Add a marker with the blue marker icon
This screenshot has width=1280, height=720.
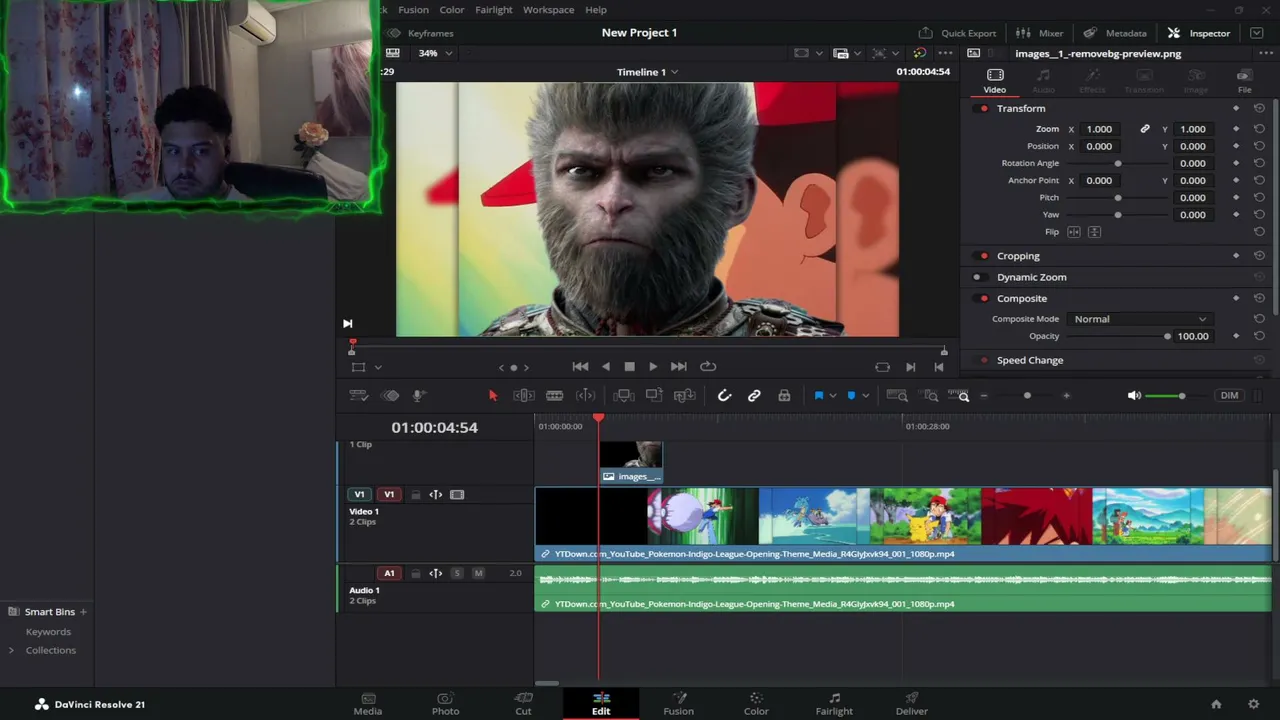851,396
